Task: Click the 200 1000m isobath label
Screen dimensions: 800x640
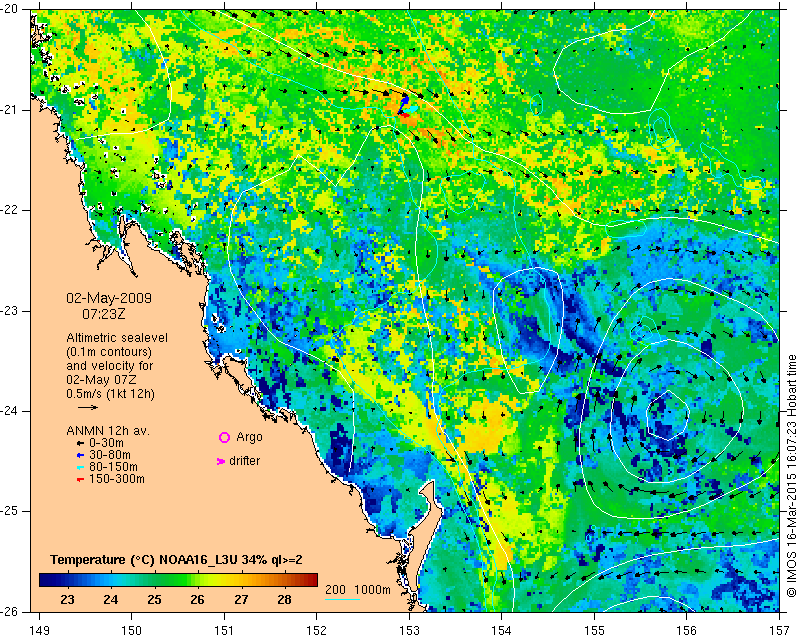Action: click(358, 589)
